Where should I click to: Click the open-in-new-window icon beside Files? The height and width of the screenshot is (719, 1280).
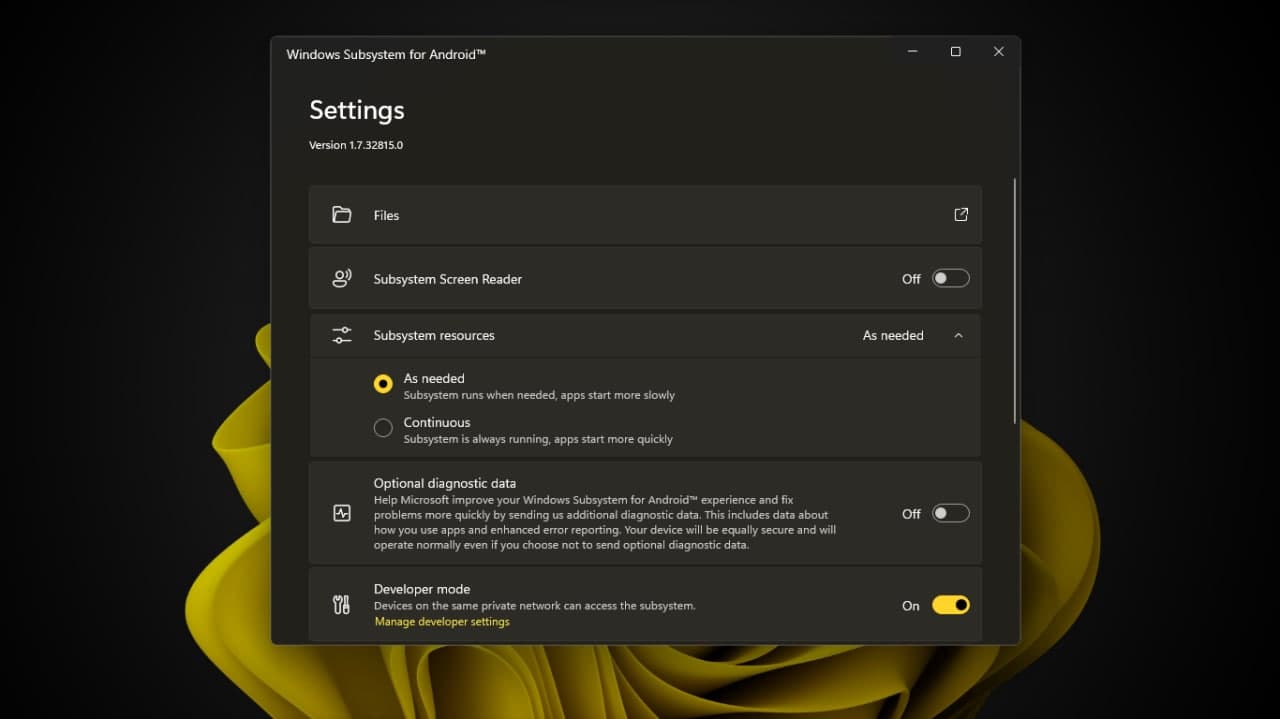click(960, 214)
